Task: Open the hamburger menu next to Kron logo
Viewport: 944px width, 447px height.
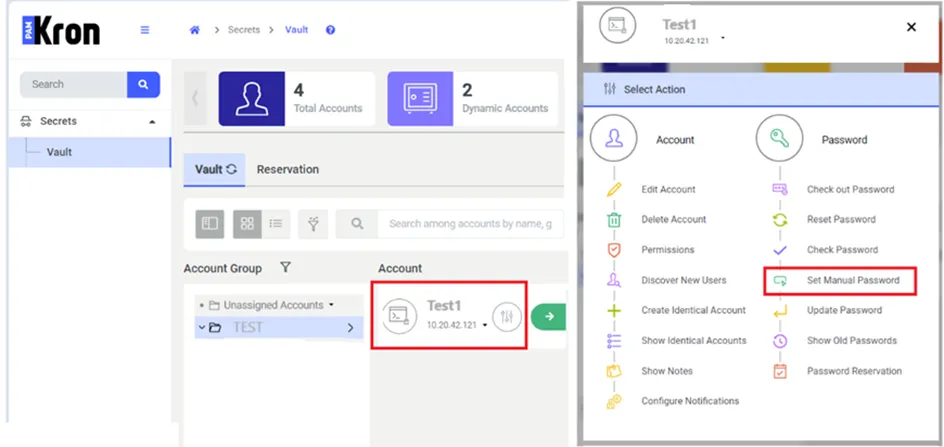Action: click(145, 30)
